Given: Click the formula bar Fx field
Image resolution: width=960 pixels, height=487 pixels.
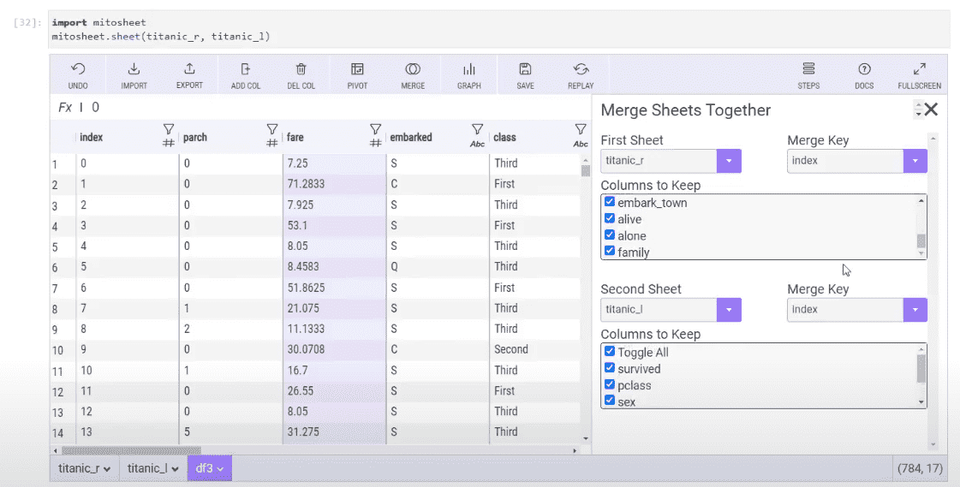Looking at the screenshot, I should [321, 107].
